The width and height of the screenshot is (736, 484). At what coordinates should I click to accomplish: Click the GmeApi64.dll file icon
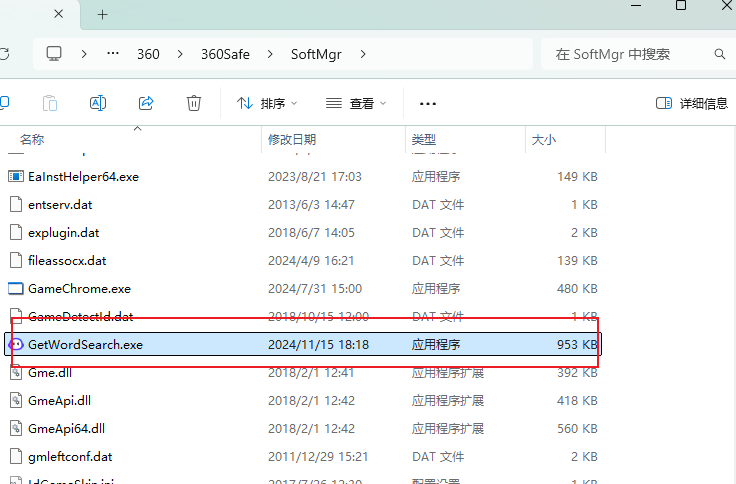pyautogui.click(x=16, y=429)
